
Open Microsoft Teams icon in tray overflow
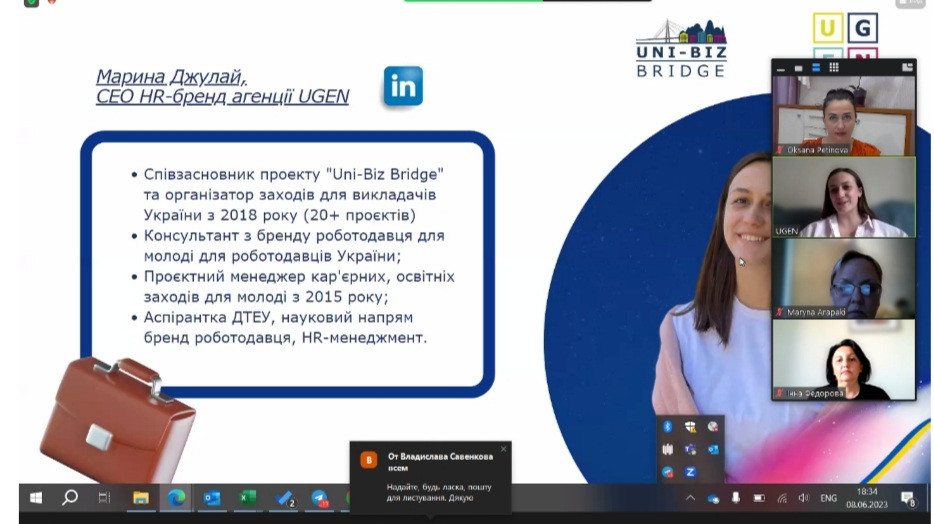coord(690,449)
